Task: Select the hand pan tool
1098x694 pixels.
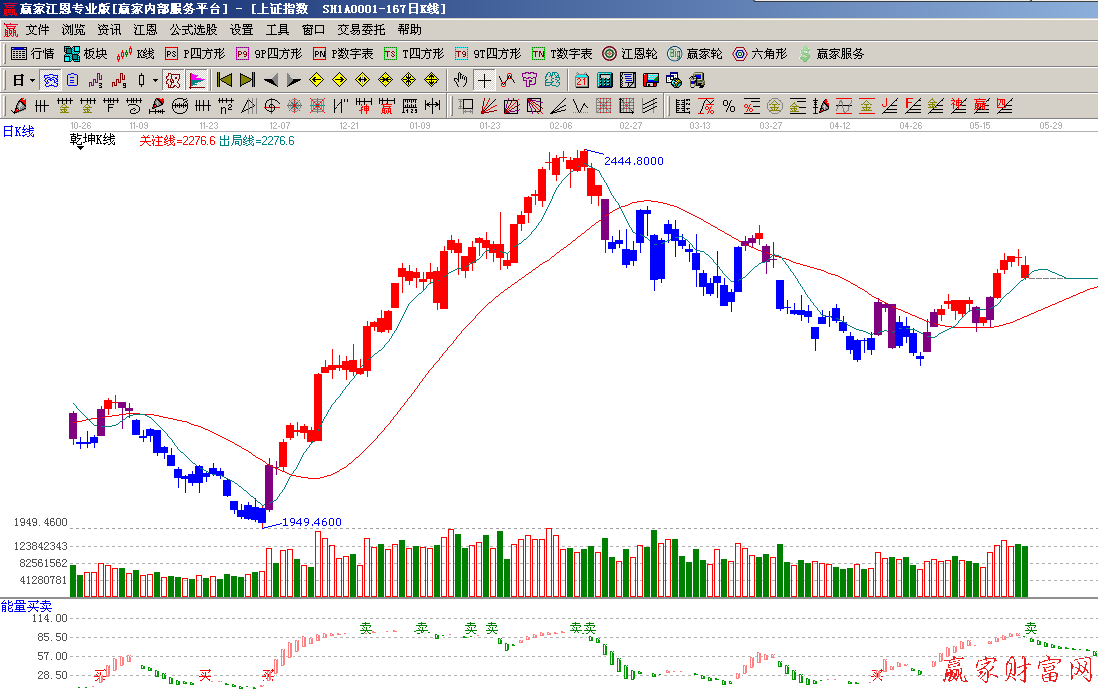Action: click(x=460, y=80)
